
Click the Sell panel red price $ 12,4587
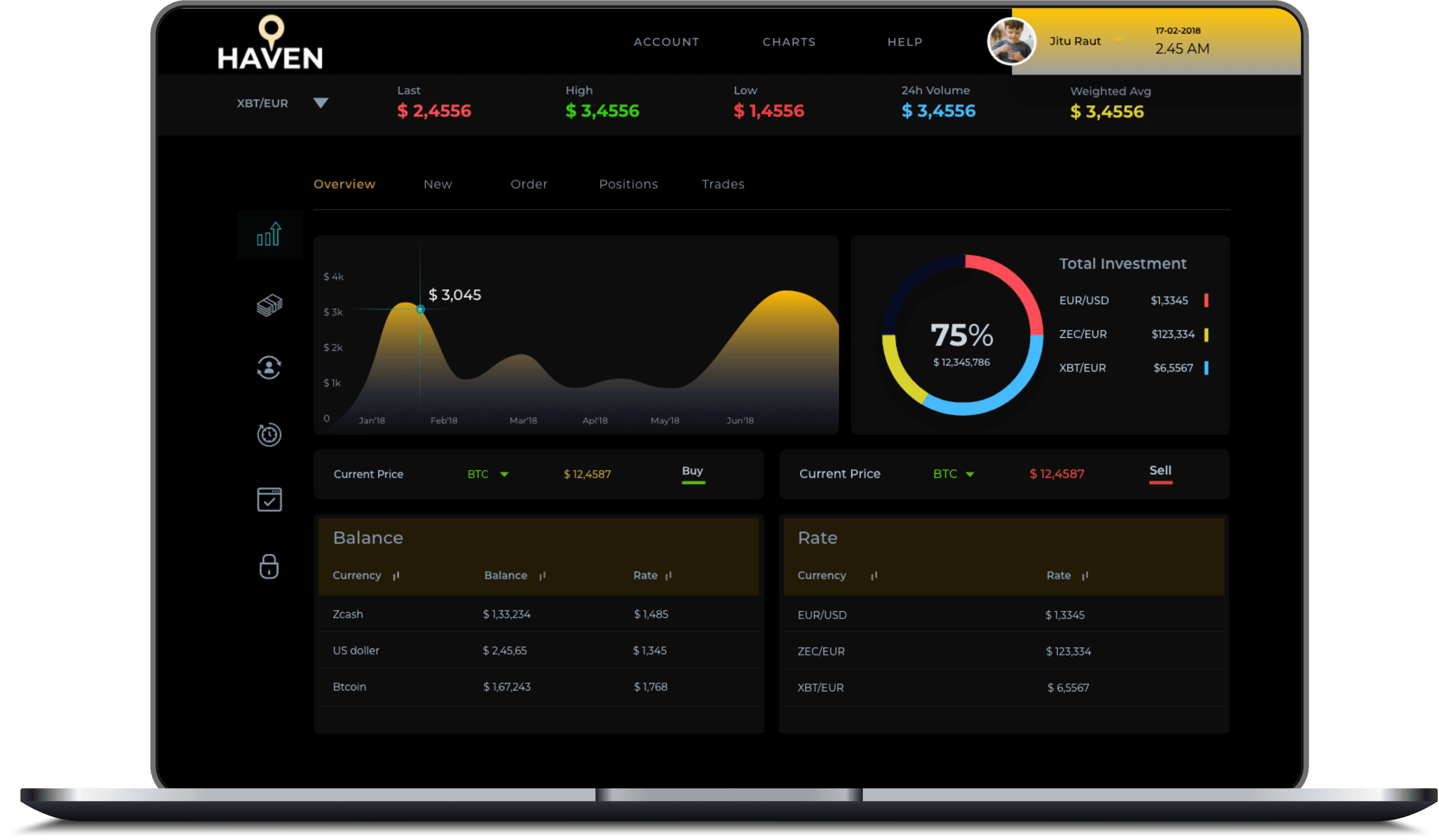[x=1057, y=474]
